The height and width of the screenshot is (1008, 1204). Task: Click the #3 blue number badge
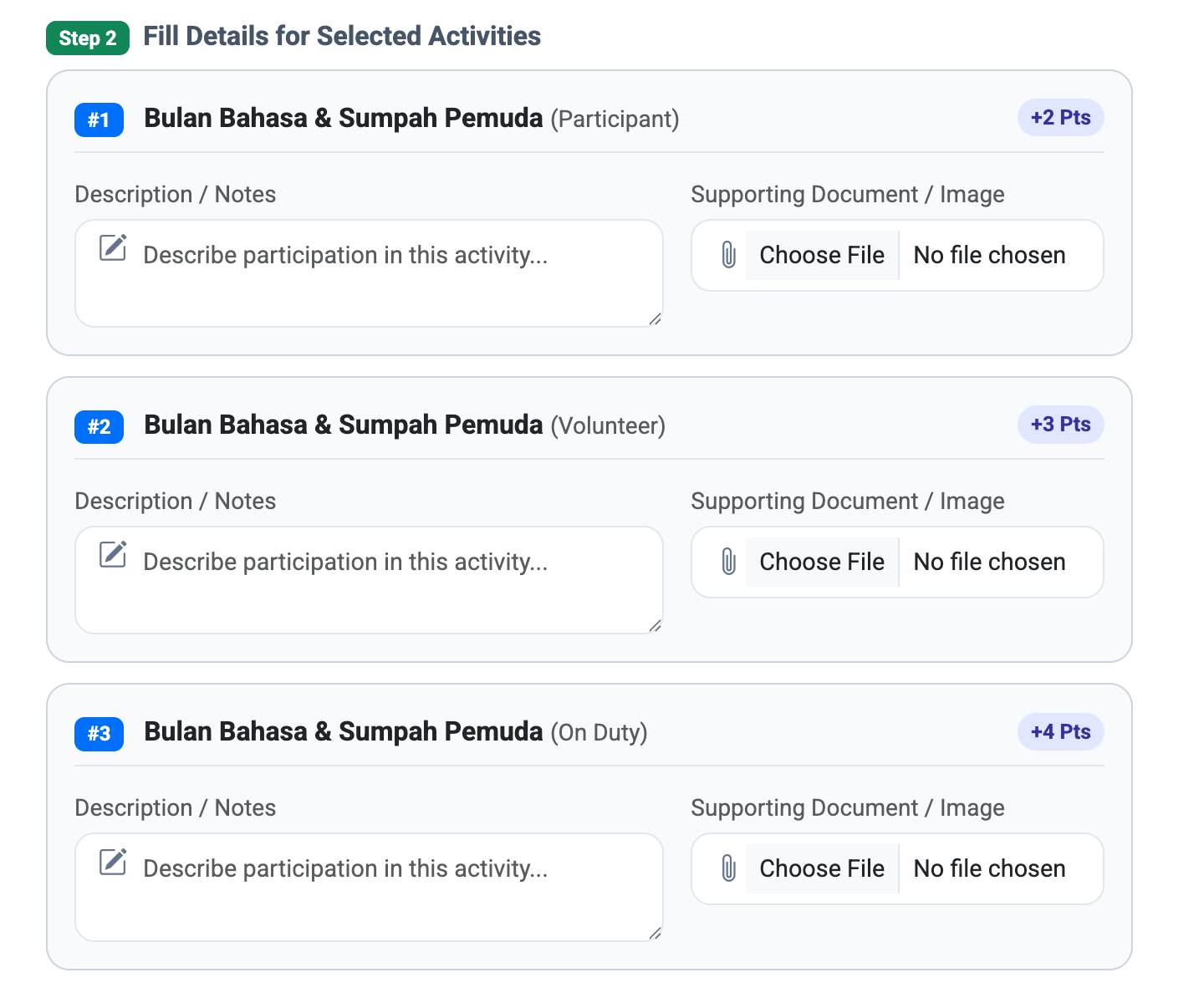click(99, 734)
